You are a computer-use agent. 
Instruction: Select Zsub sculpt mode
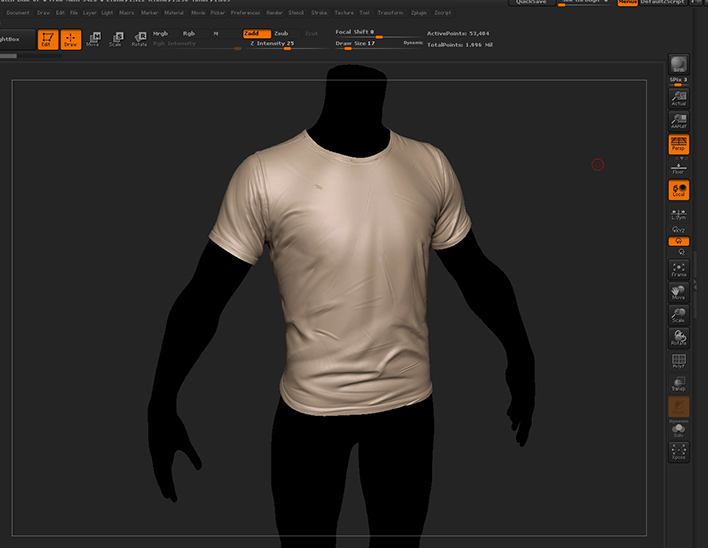pyautogui.click(x=286, y=34)
